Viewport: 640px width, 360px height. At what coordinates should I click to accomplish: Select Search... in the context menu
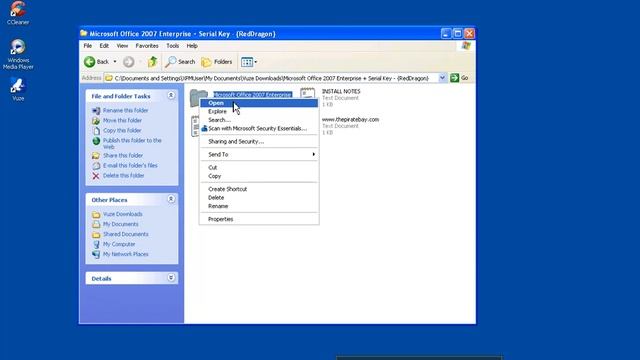click(x=259, y=120)
